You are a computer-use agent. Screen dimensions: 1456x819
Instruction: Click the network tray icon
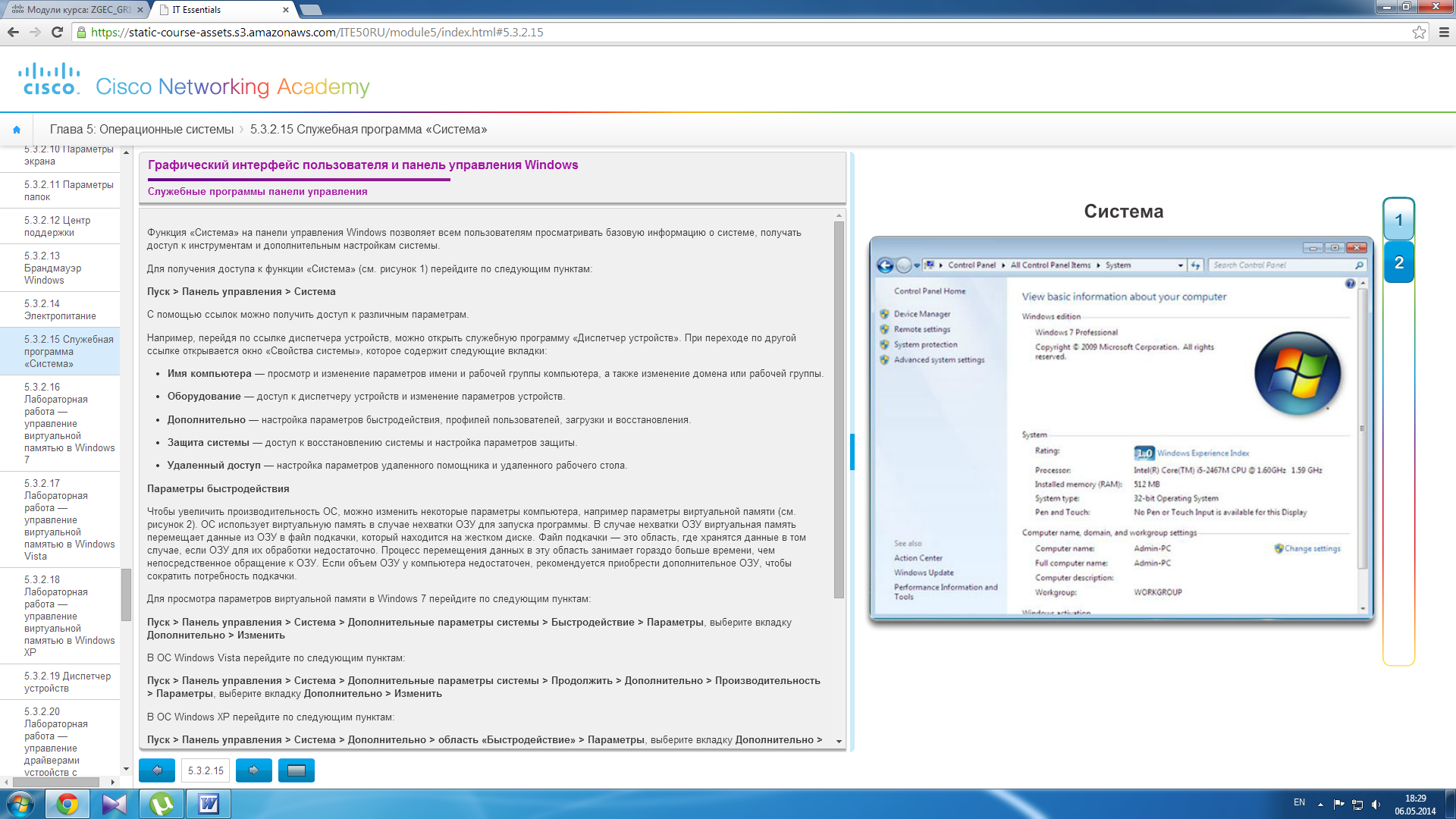(1357, 804)
